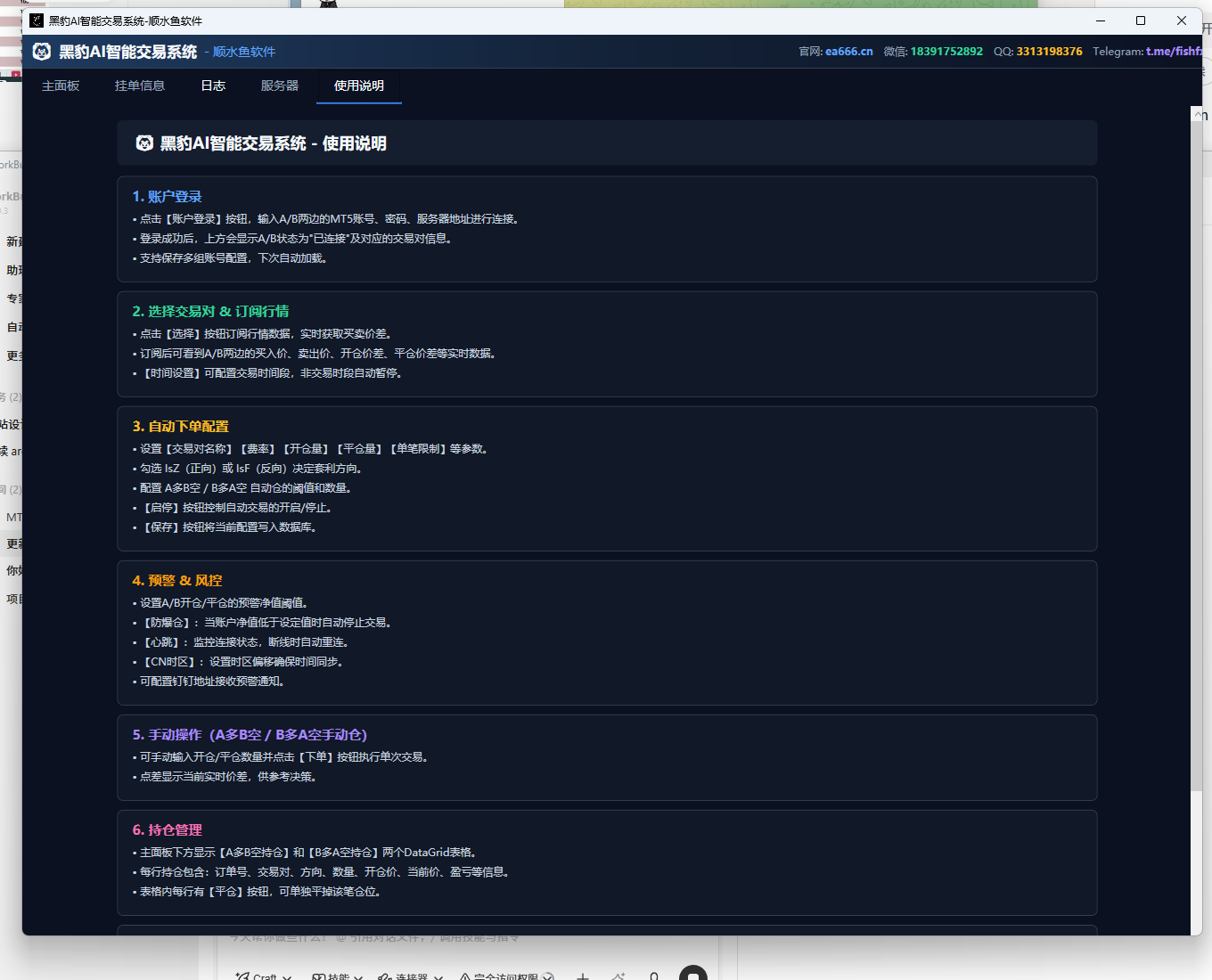1212x980 pixels.
Task: Open the official website link ea666.cn
Action: (x=849, y=52)
